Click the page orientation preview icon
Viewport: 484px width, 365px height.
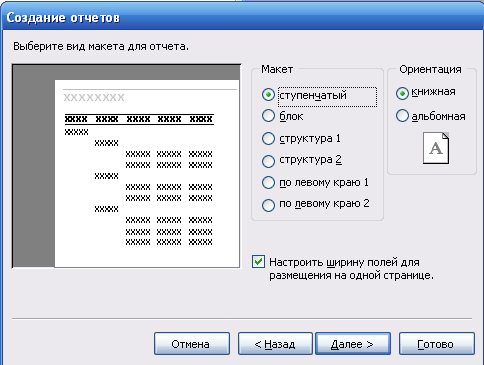pyautogui.click(x=436, y=148)
